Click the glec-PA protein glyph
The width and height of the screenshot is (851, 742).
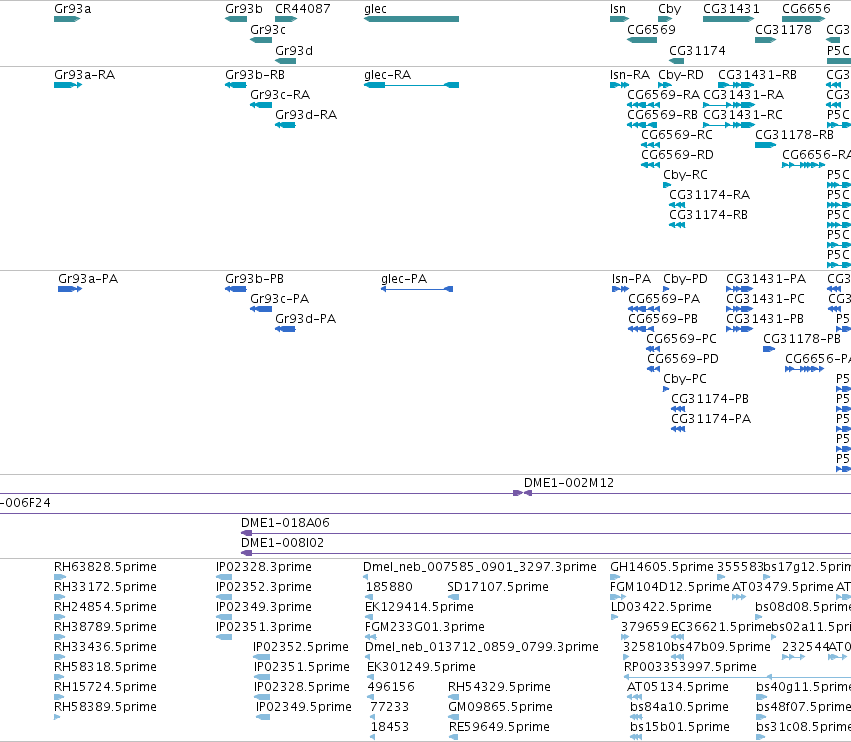tap(417, 289)
